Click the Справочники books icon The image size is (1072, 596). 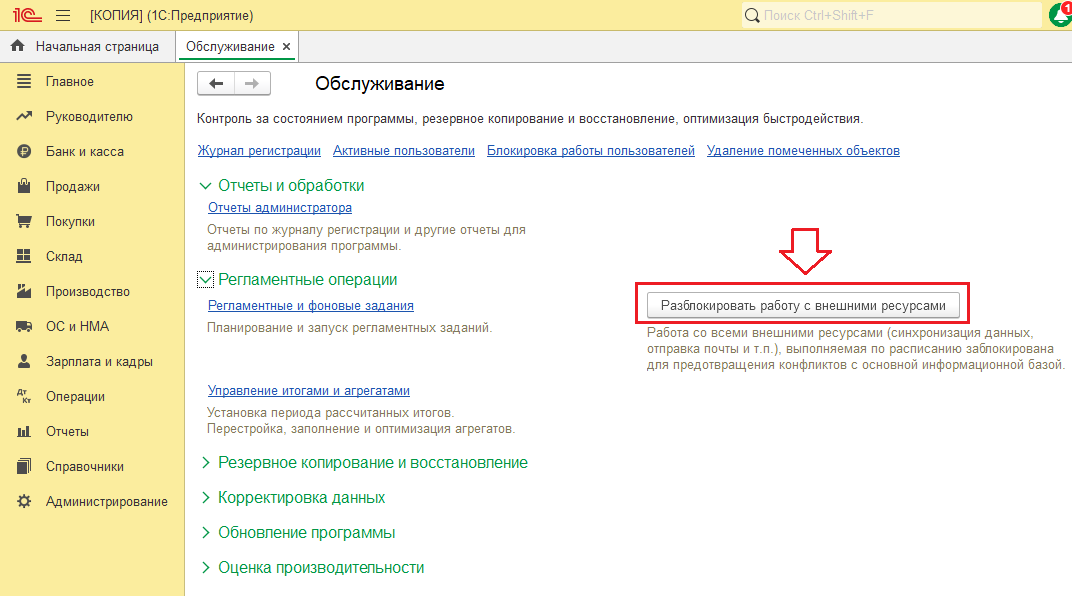tap(24, 466)
